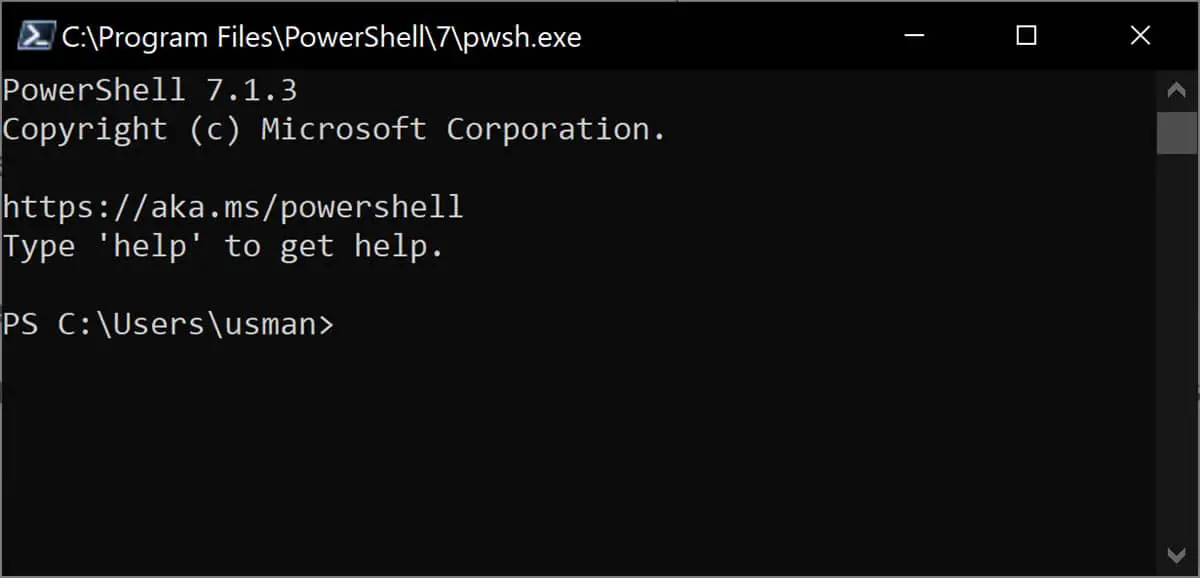1200x578 pixels.
Task: Click the pwsh.exe path title text
Action: 321,37
